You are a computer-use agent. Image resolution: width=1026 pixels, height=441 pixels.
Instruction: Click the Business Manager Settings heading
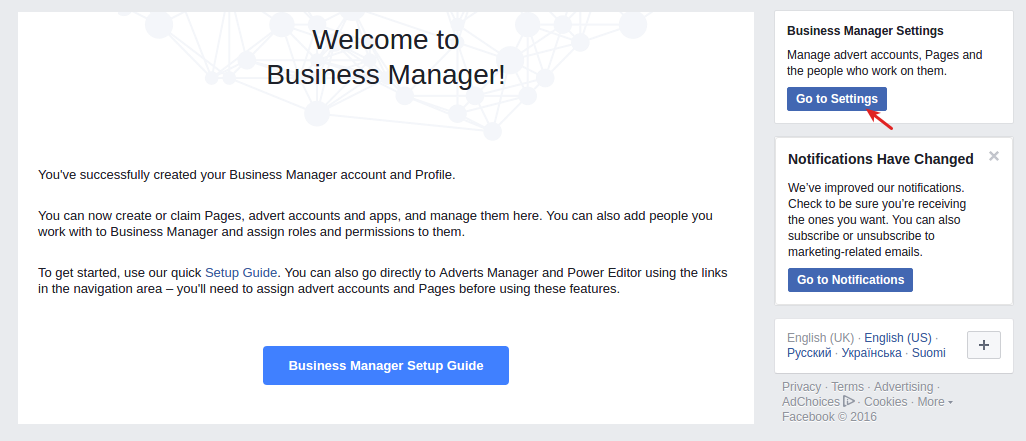[865, 31]
